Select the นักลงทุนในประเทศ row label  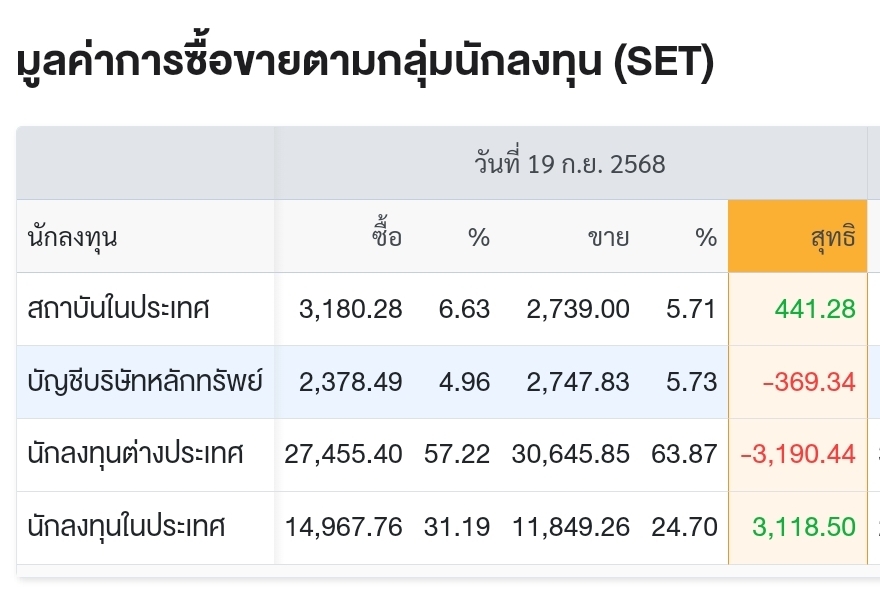pos(126,526)
